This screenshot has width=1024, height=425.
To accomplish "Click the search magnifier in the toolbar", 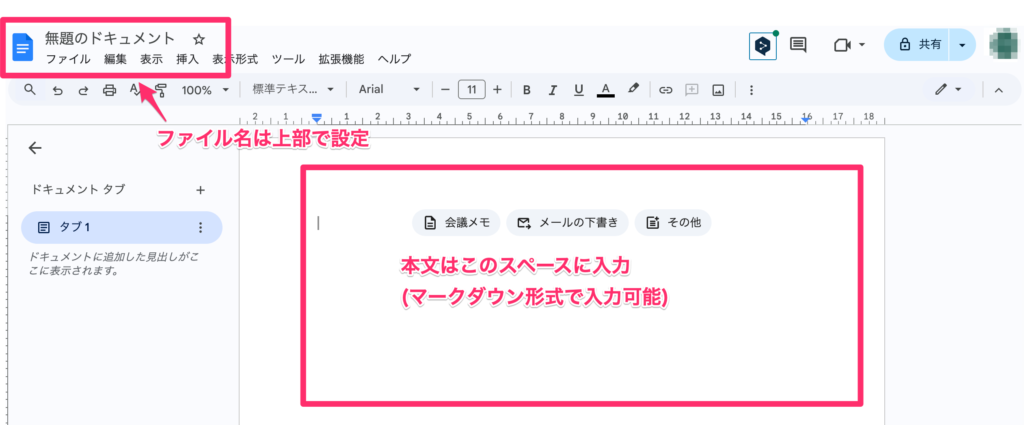I will tap(30, 90).
